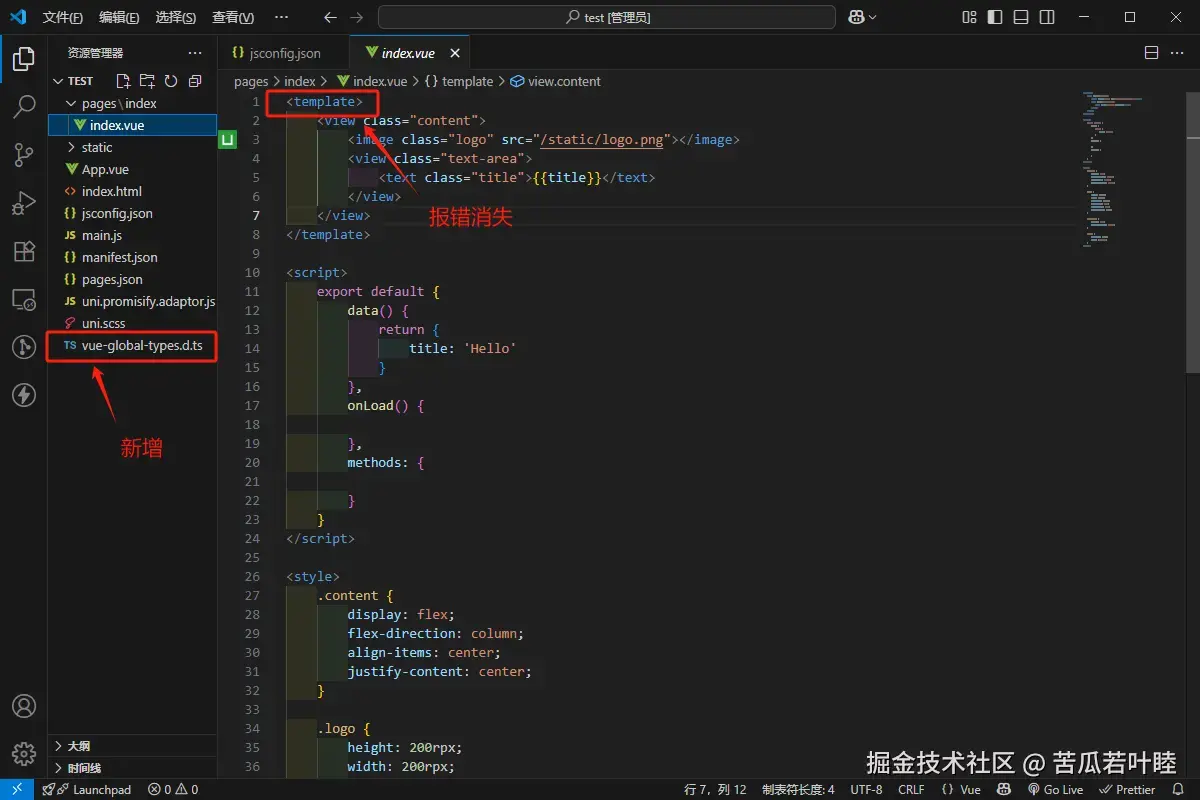Split the editor with split icon
This screenshot has height=800, width=1200.
coord(1151,53)
